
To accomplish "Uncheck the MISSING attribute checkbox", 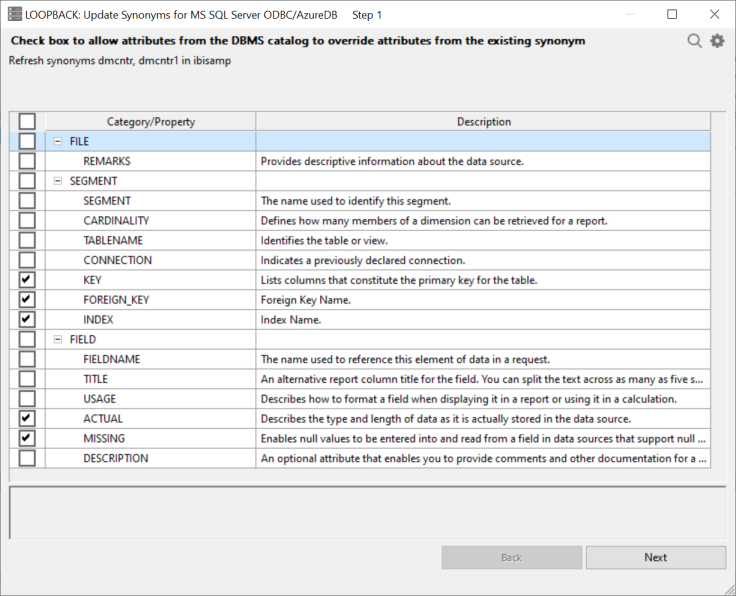I will (27, 438).
